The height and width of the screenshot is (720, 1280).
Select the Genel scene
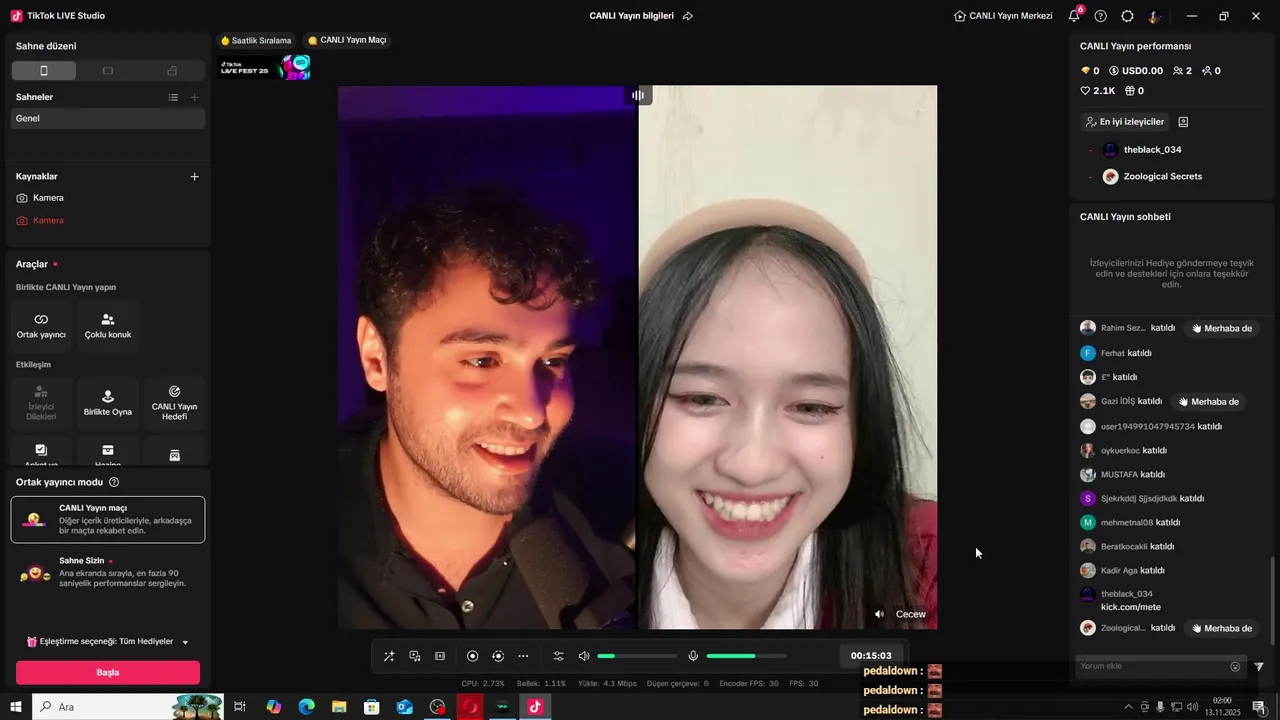click(108, 118)
